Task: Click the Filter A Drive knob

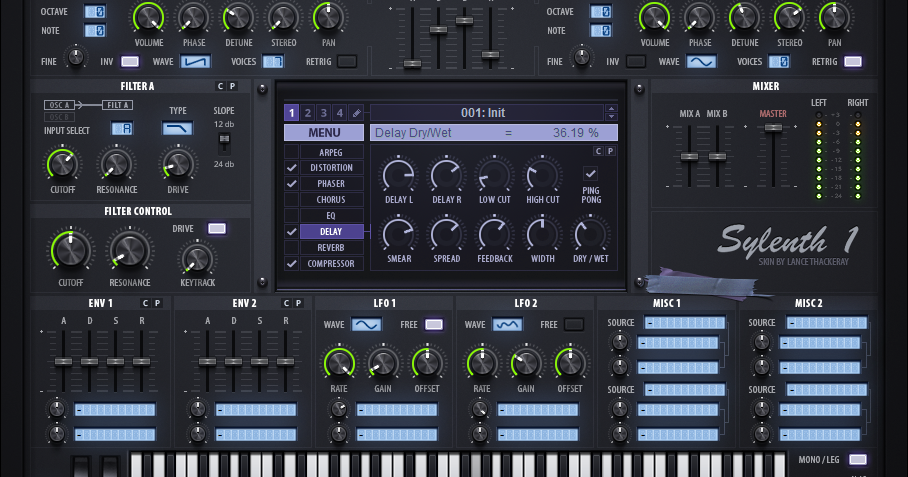Action: pos(178,164)
